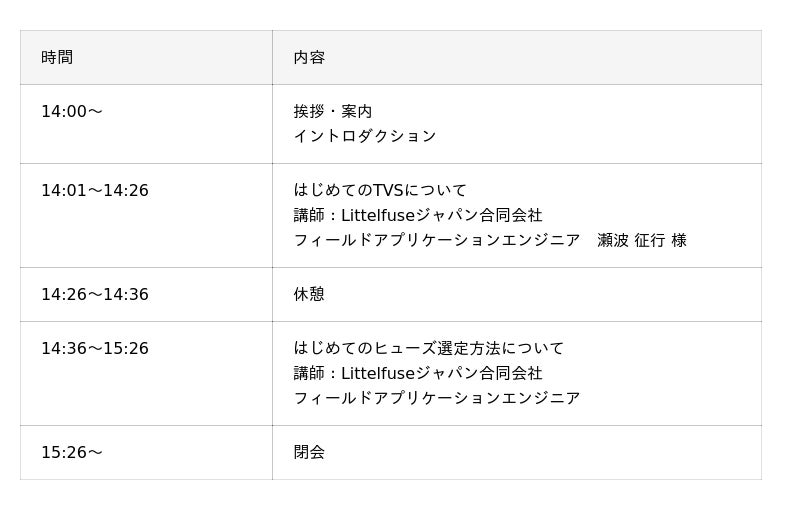
Task: Click フィールドアプリケーションエンジニア in the fuse session row
Action: [x=437, y=398]
